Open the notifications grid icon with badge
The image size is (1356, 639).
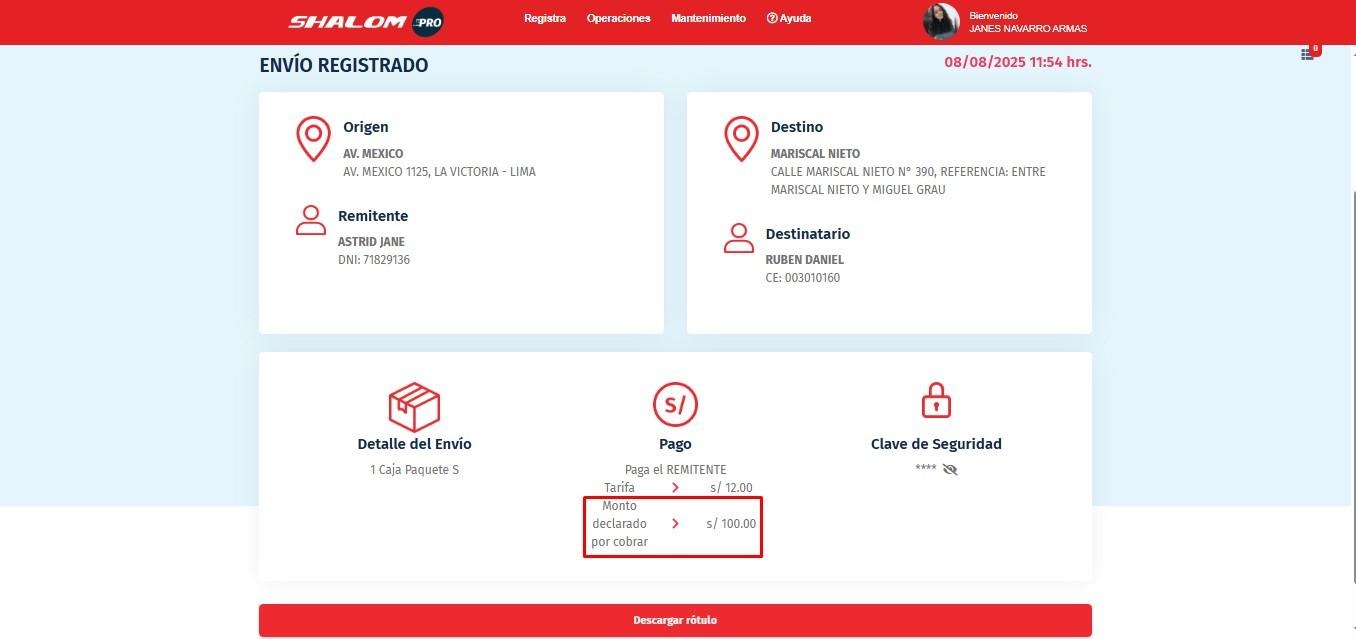tap(1308, 53)
